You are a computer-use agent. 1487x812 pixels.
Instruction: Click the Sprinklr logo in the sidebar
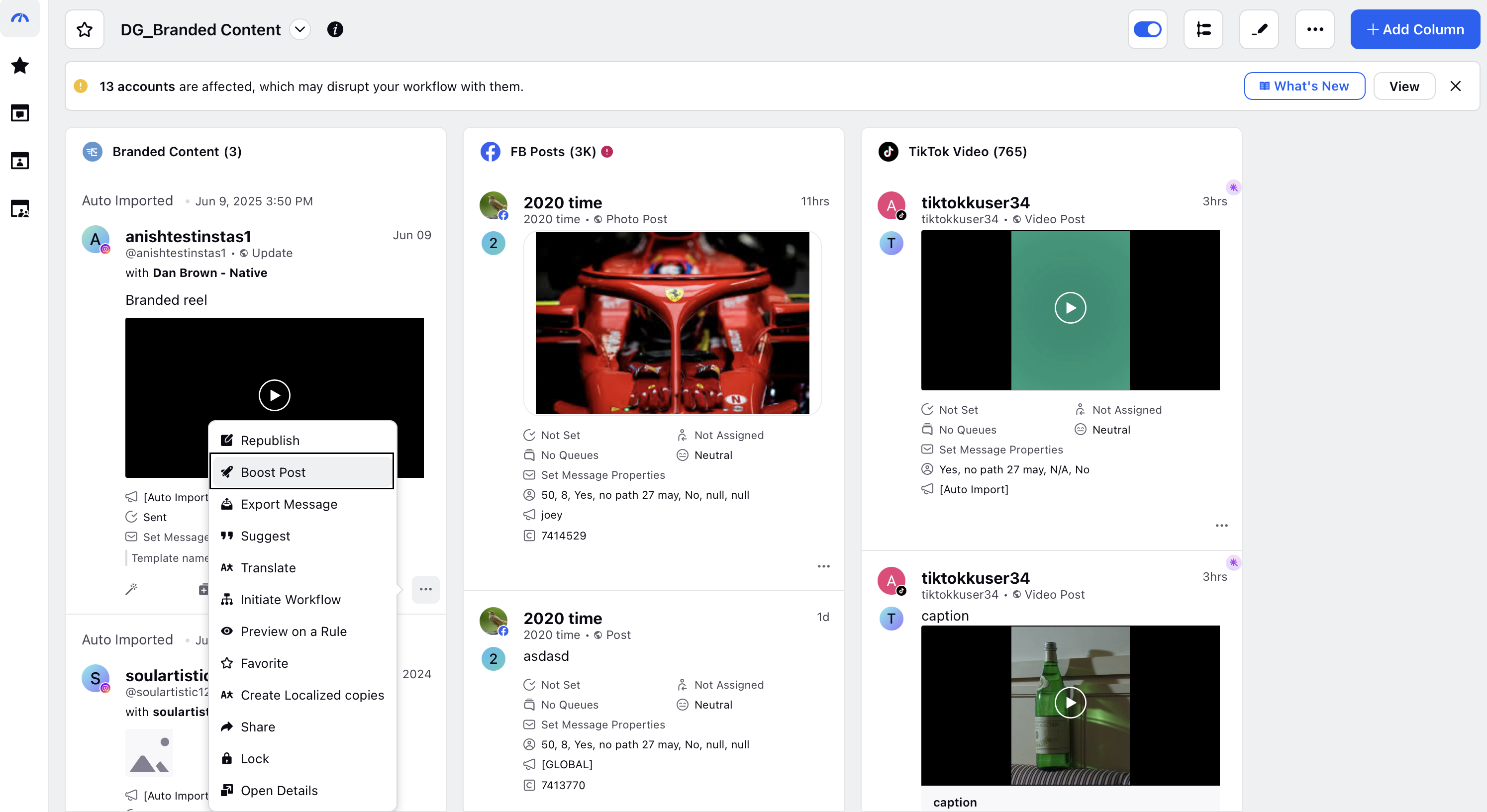tap(19, 18)
